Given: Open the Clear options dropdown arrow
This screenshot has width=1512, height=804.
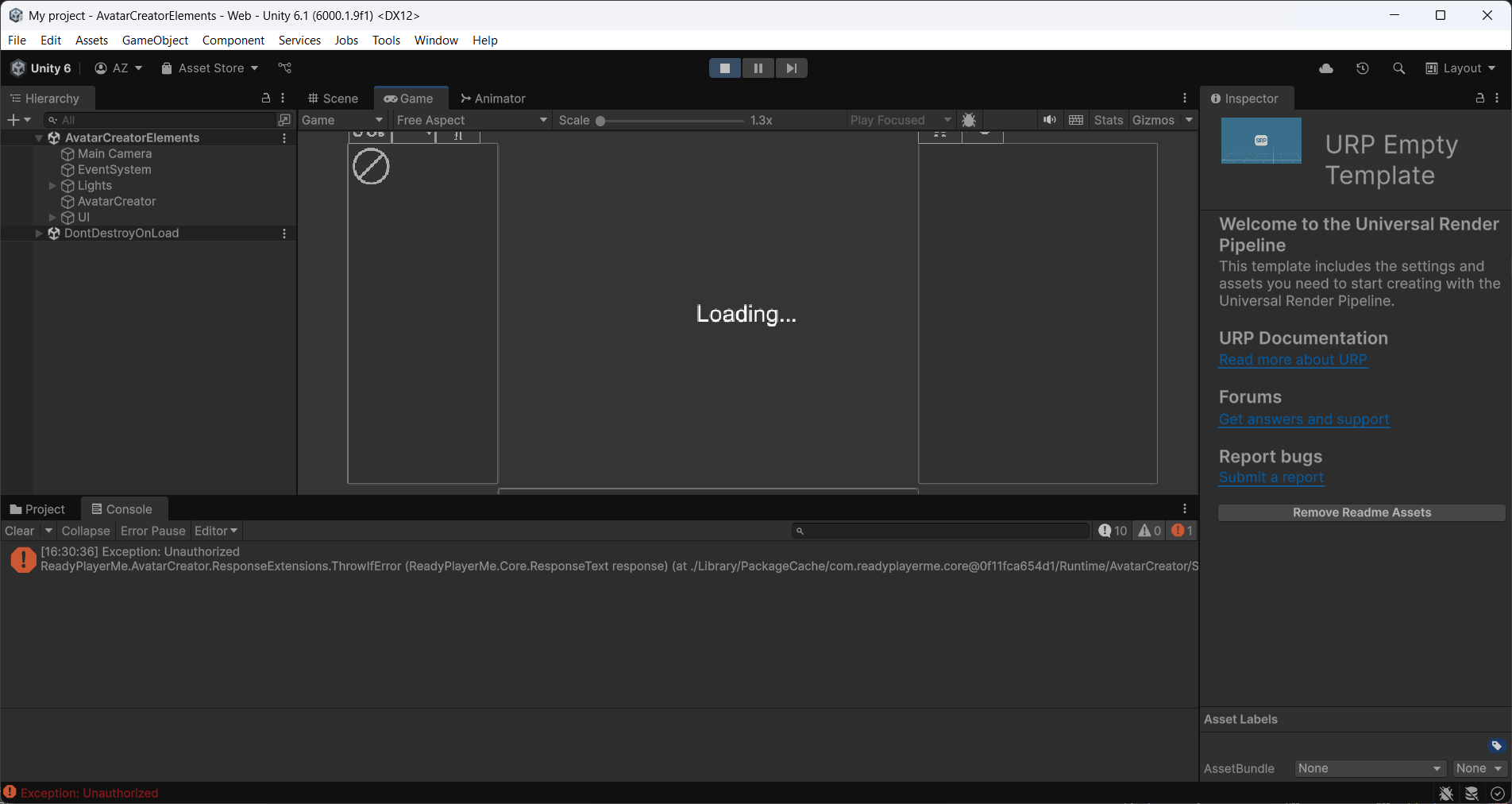Looking at the screenshot, I should pyautogui.click(x=48, y=531).
